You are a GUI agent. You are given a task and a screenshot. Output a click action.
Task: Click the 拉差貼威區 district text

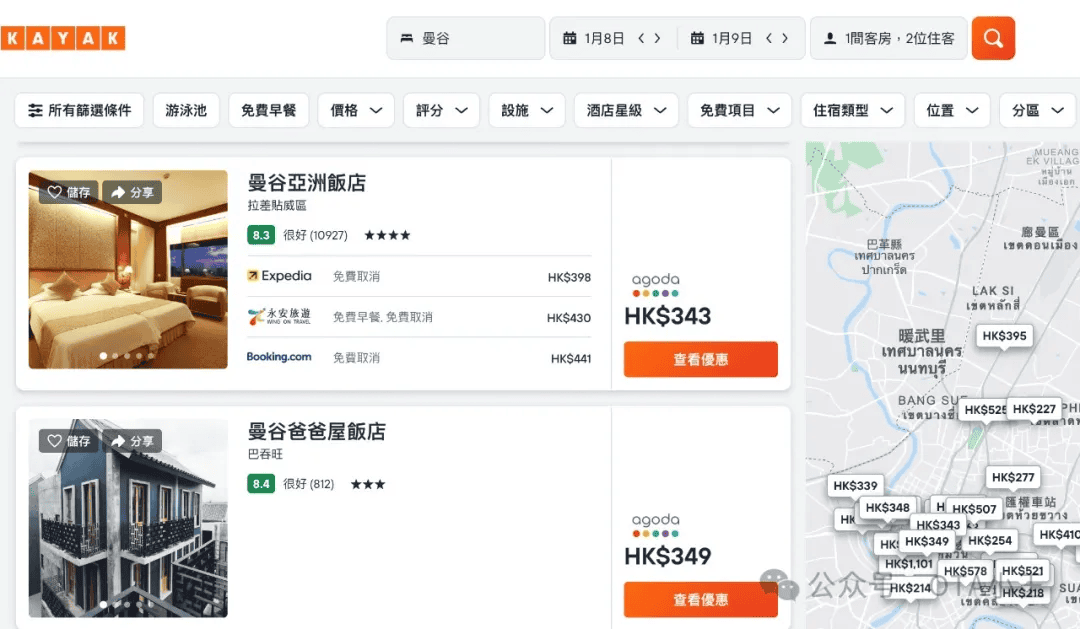[277, 205]
